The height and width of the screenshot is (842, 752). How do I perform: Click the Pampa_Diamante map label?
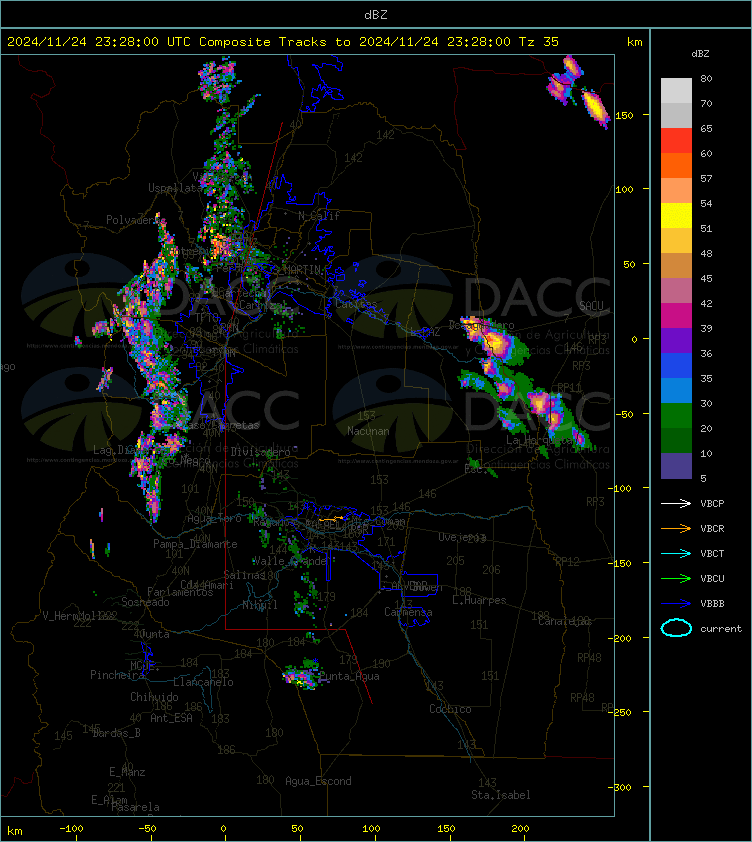pyautogui.click(x=196, y=544)
